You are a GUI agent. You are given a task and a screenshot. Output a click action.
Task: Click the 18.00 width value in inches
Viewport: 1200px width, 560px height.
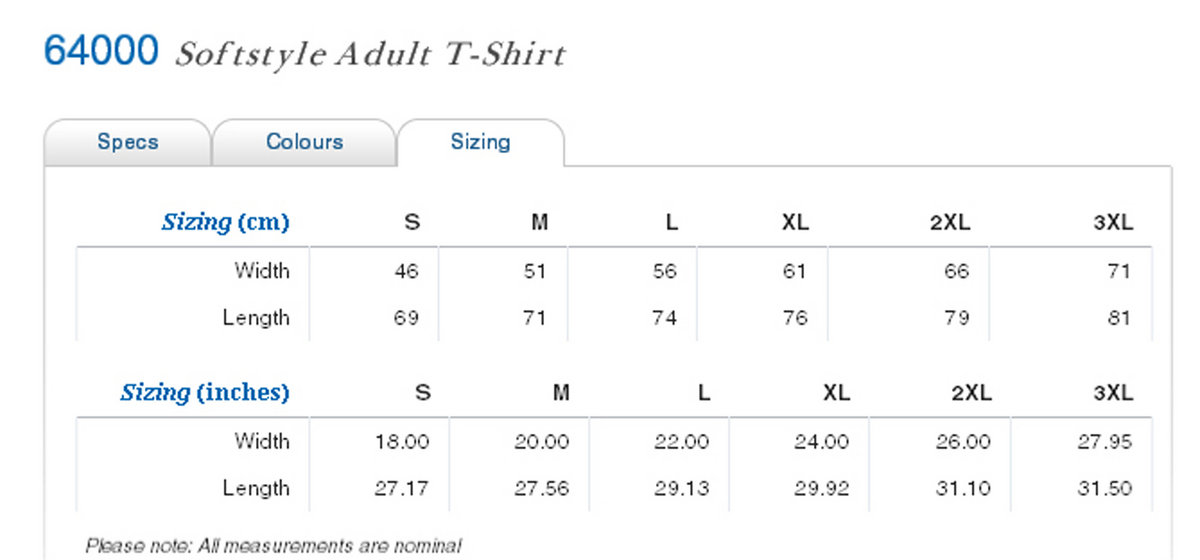[x=402, y=441]
